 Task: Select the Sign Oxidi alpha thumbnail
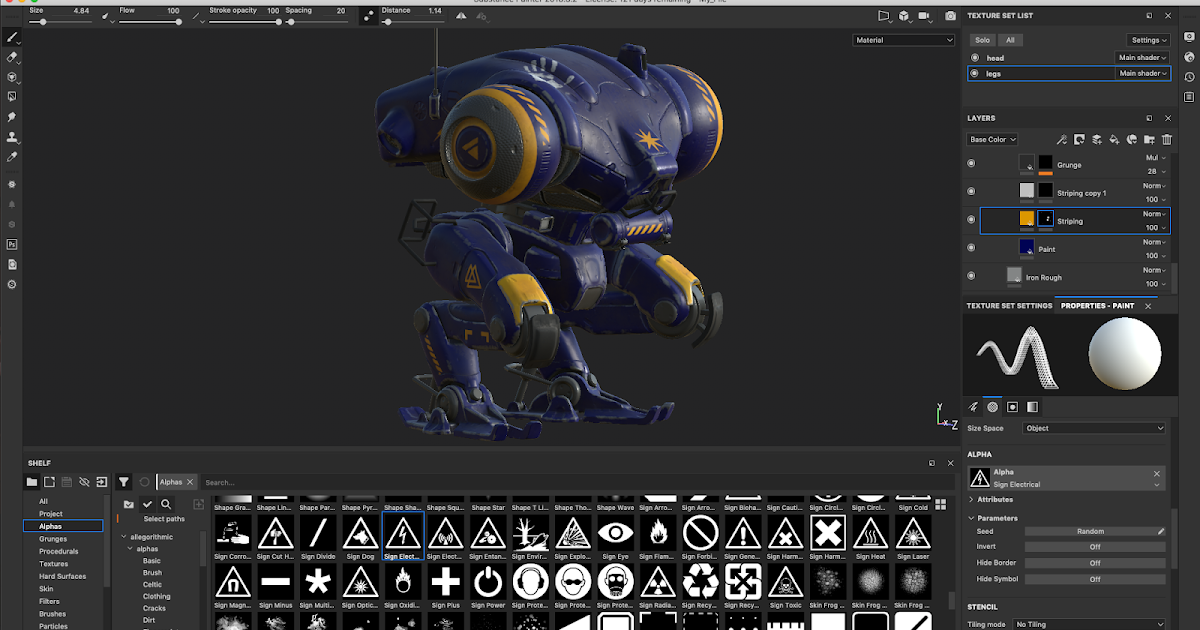(x=404, y=581)
